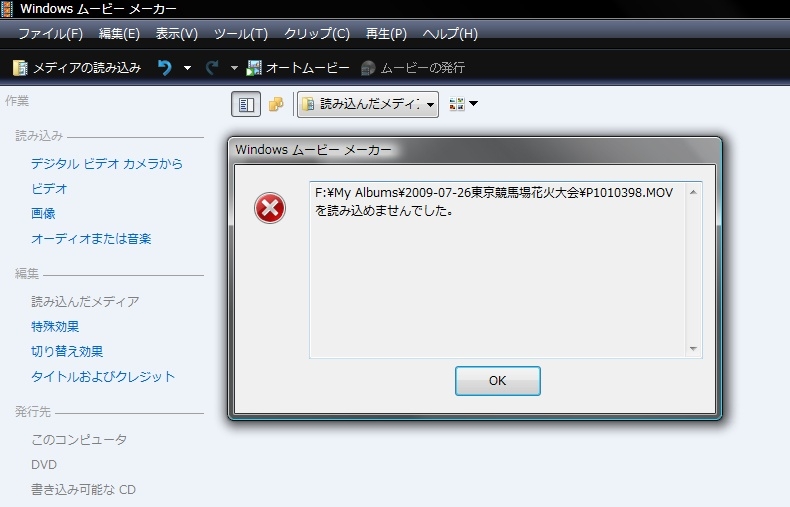Click the ビデオ import link
Screen dimensions: 790x507
click(49, 189)
